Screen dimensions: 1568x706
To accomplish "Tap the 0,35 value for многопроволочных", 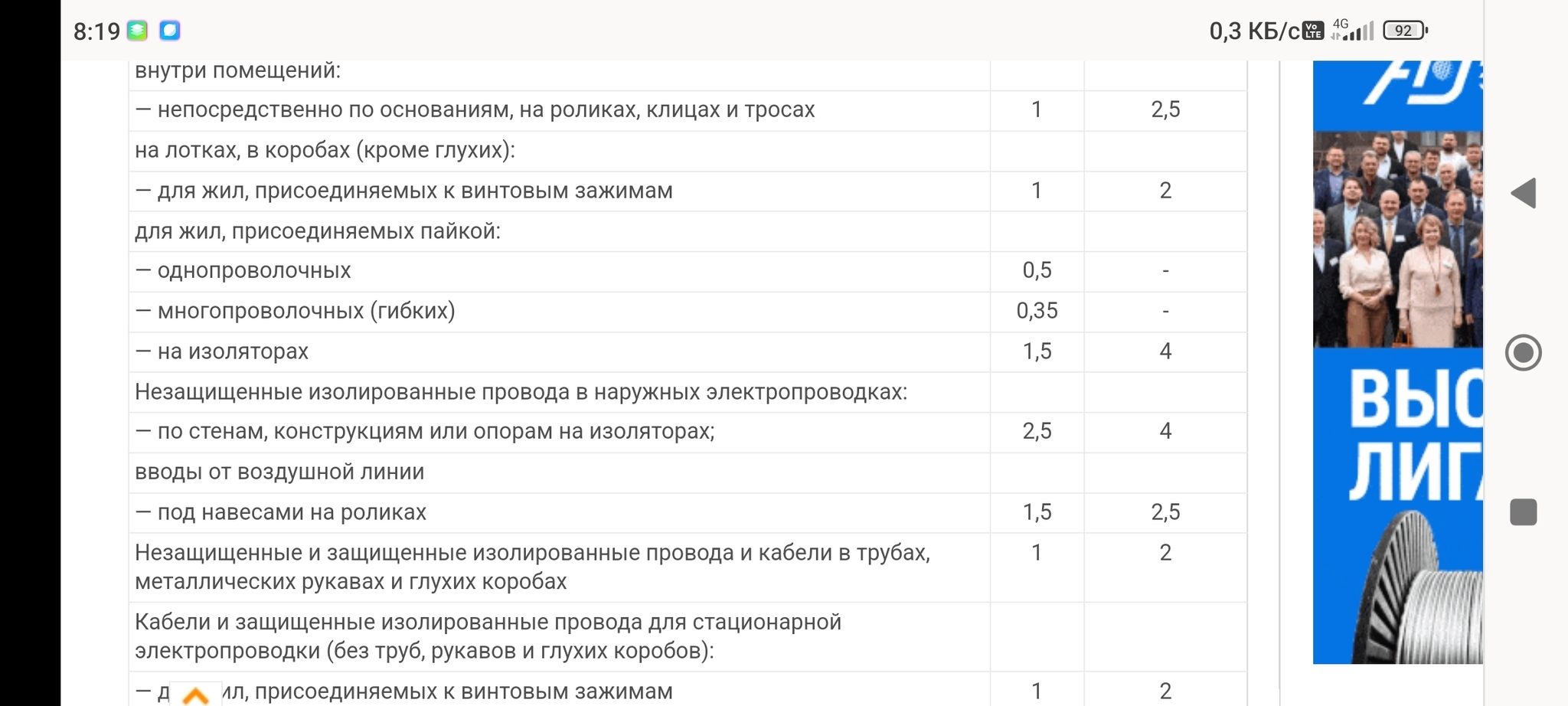I will (1037, 311).
